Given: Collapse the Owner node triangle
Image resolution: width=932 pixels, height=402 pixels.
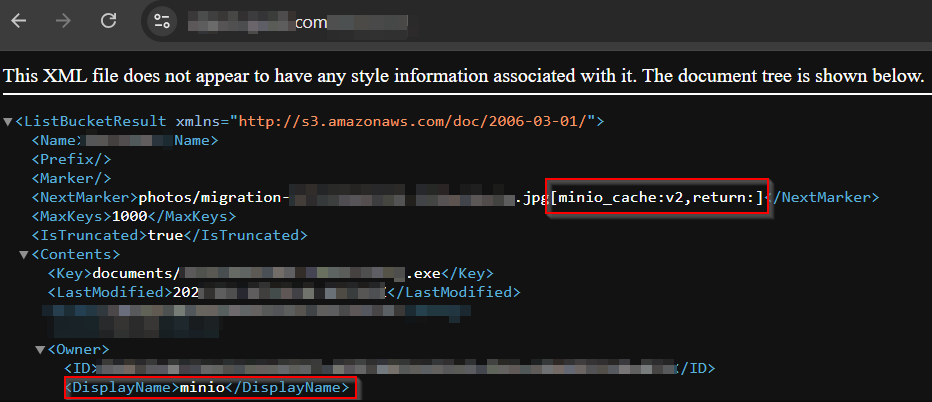Looking at the screenshot, I should pos(40,350).
